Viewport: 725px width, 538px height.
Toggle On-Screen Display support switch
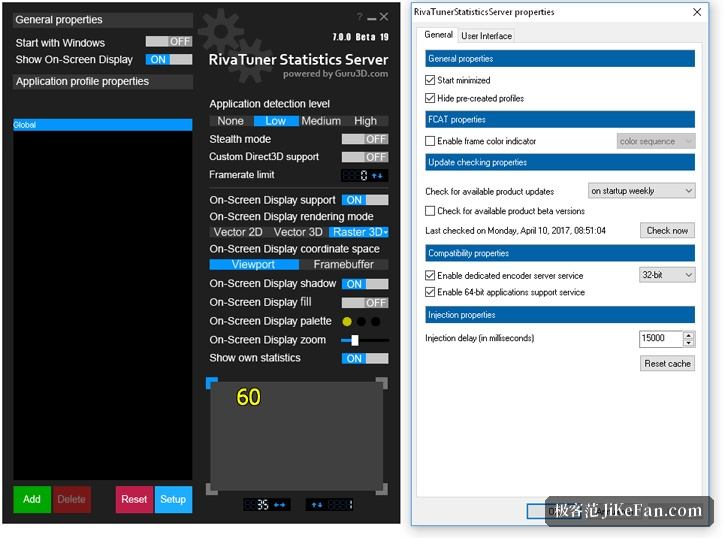[x=365, y=200]
